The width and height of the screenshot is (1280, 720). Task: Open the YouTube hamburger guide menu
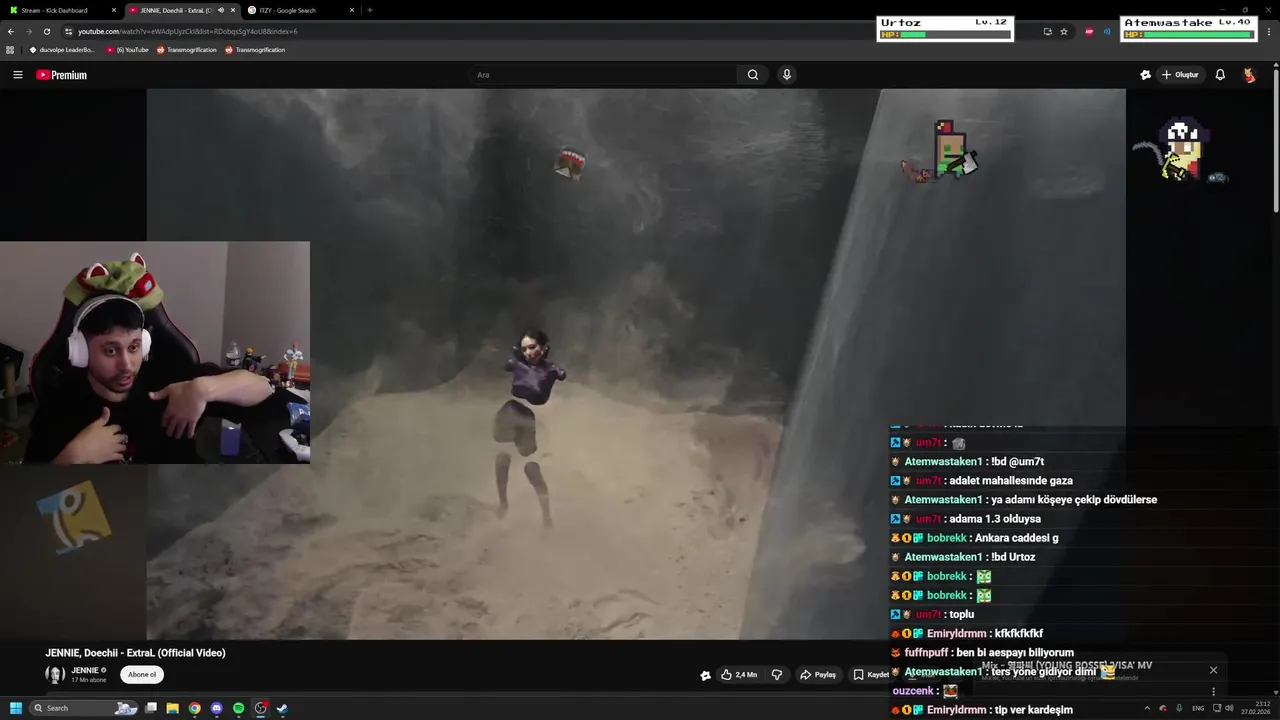17,75
